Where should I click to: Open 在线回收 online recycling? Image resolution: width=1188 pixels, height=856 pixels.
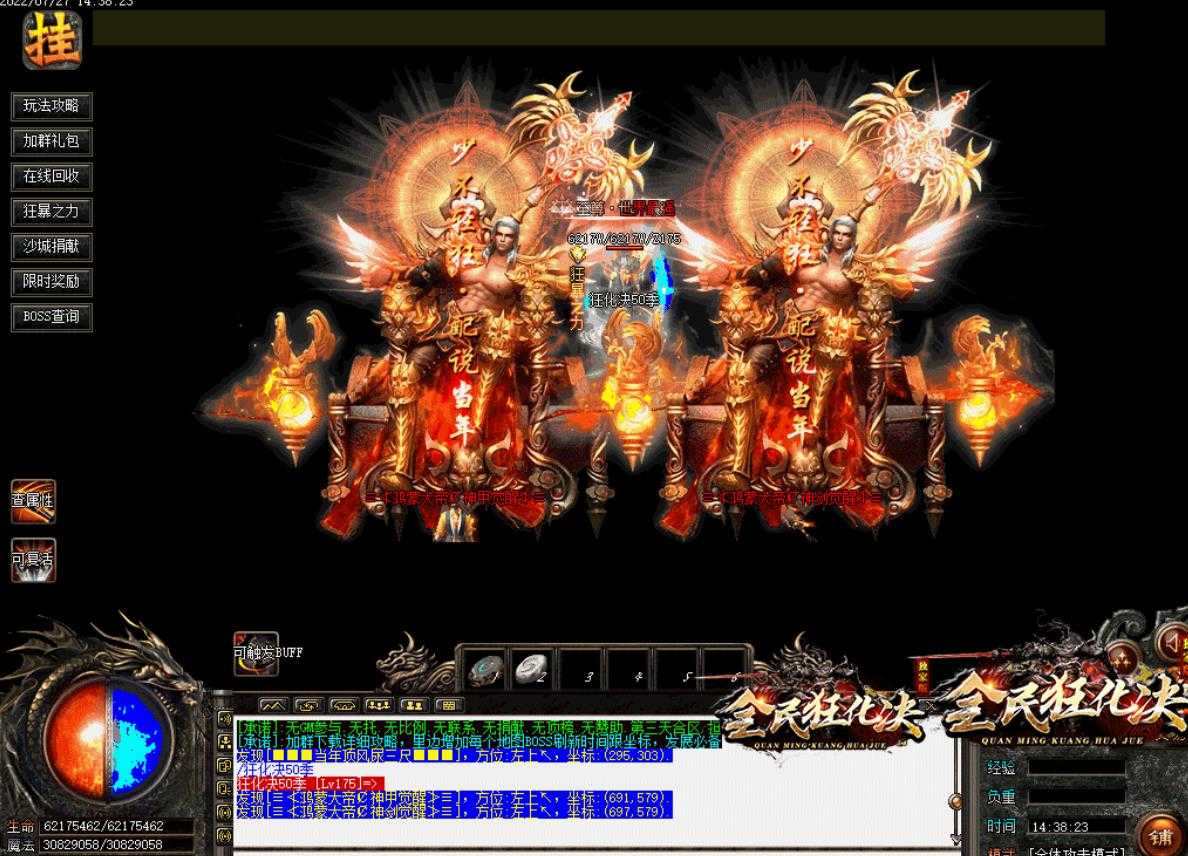tap(51, 176)
